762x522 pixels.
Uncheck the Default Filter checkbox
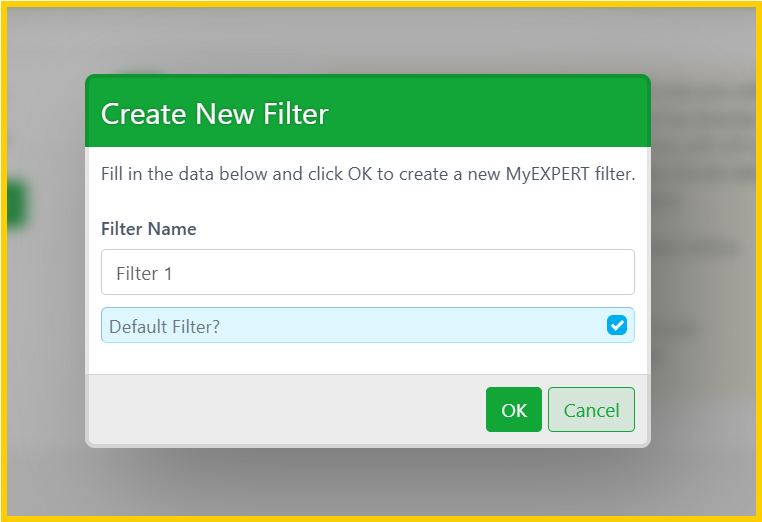(616, 325)
